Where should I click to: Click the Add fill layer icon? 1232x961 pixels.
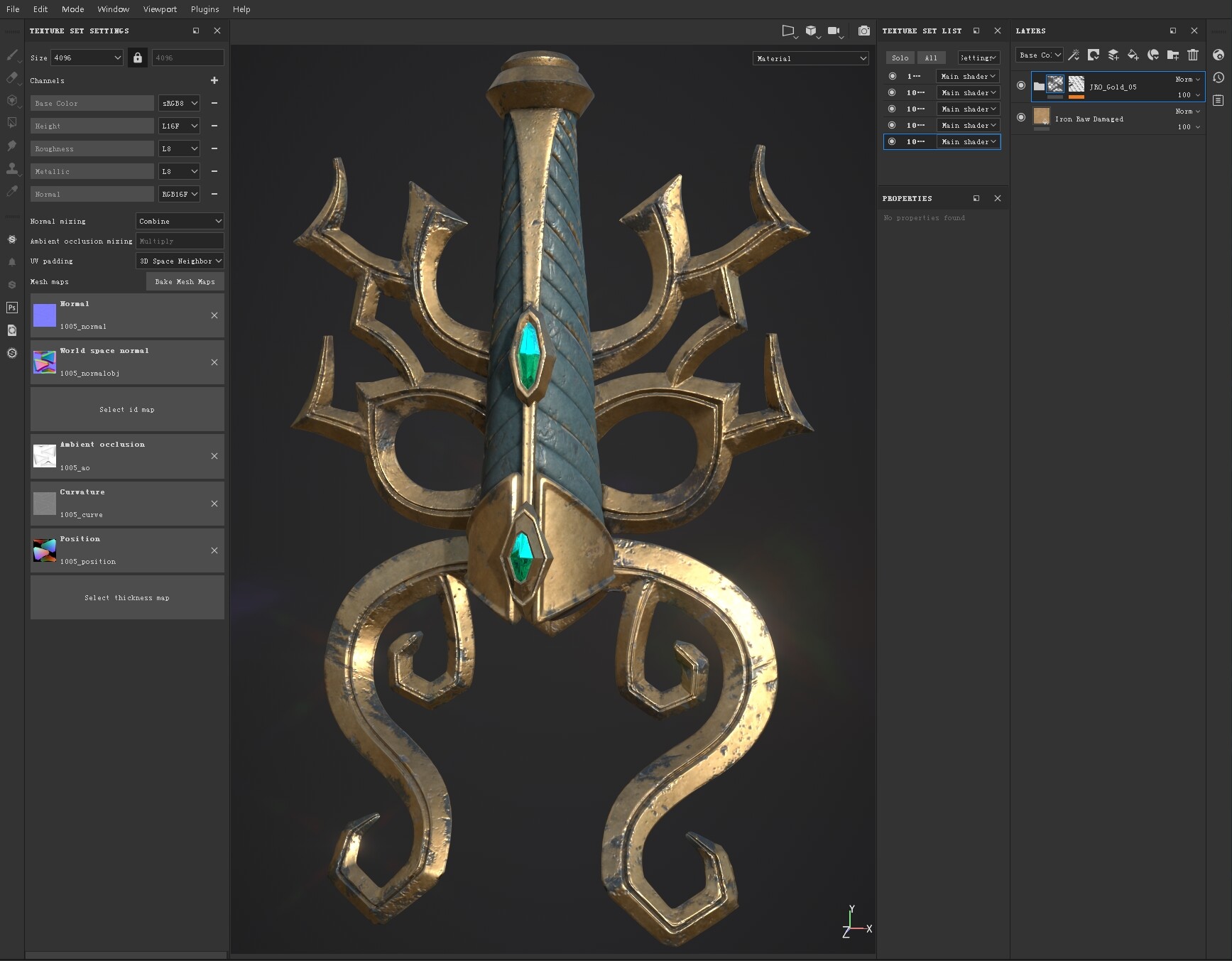click(x=1133, y=55)
